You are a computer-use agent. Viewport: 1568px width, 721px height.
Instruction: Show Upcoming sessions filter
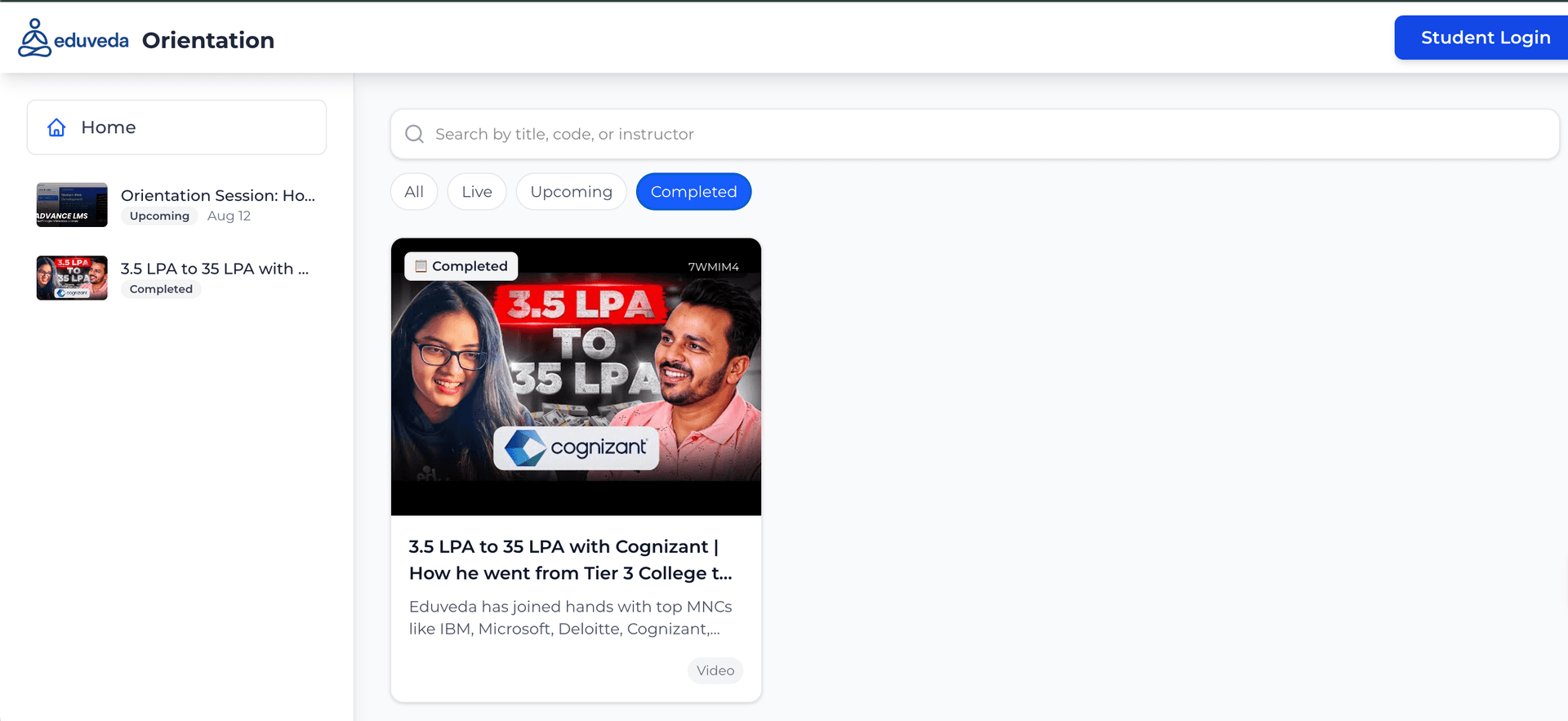(x=571, y=192)
